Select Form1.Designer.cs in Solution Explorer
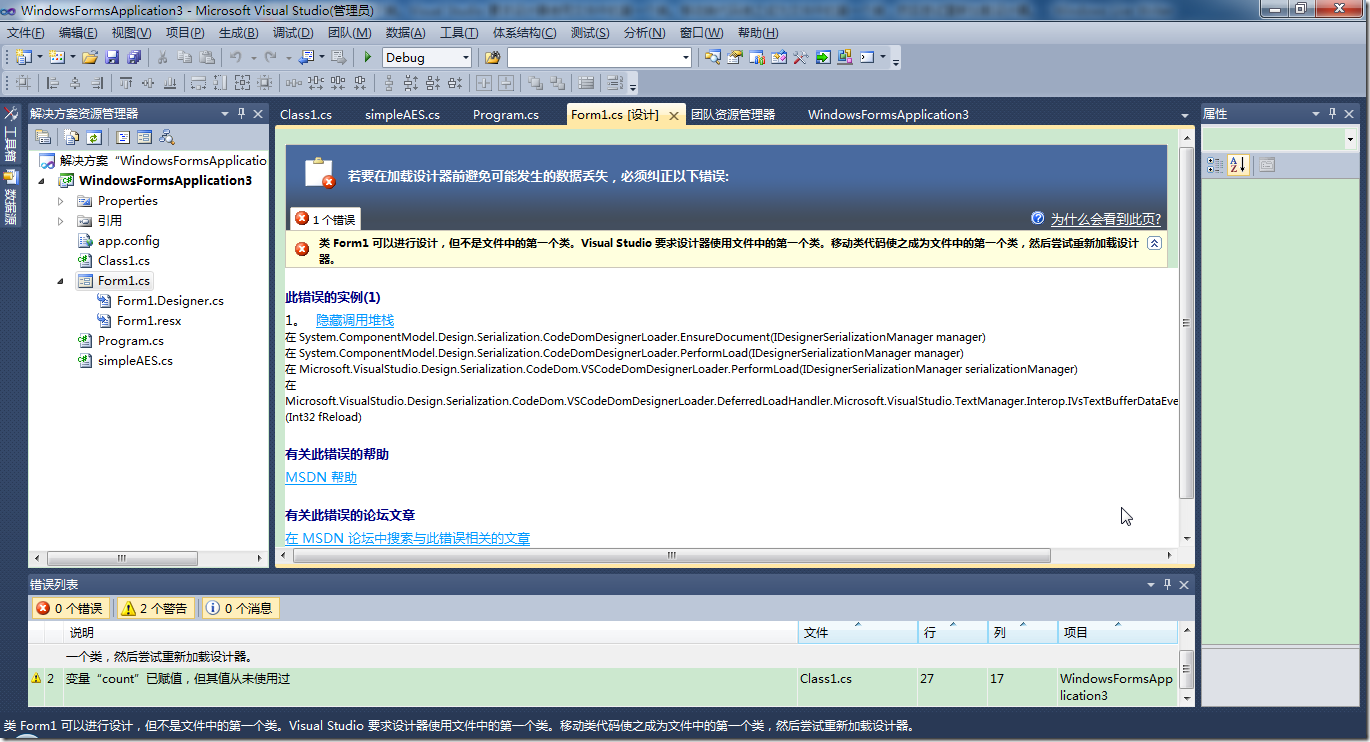Screen dimensions: 1370x742 [170, 301]
